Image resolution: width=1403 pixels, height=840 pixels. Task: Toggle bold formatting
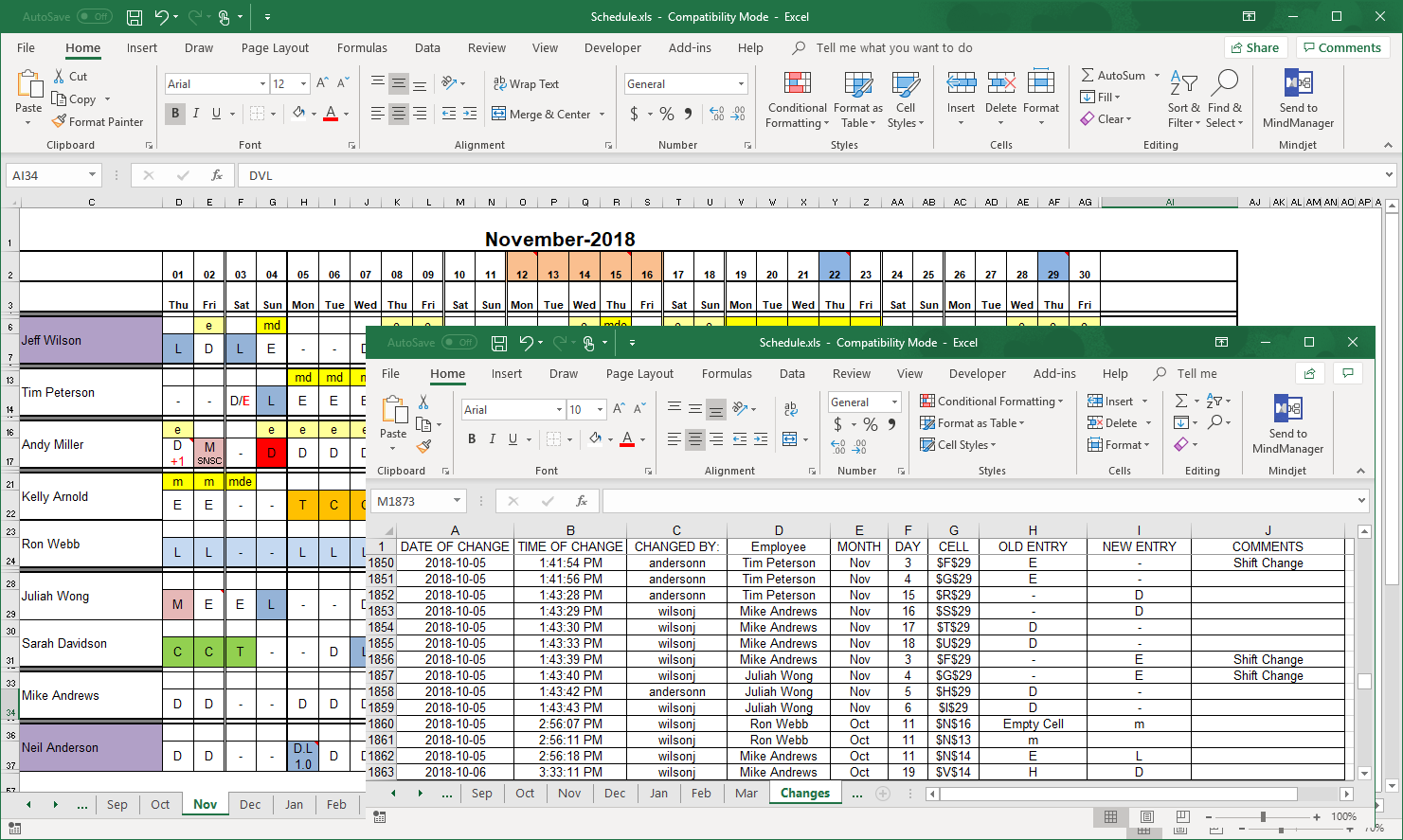point(174,113)
